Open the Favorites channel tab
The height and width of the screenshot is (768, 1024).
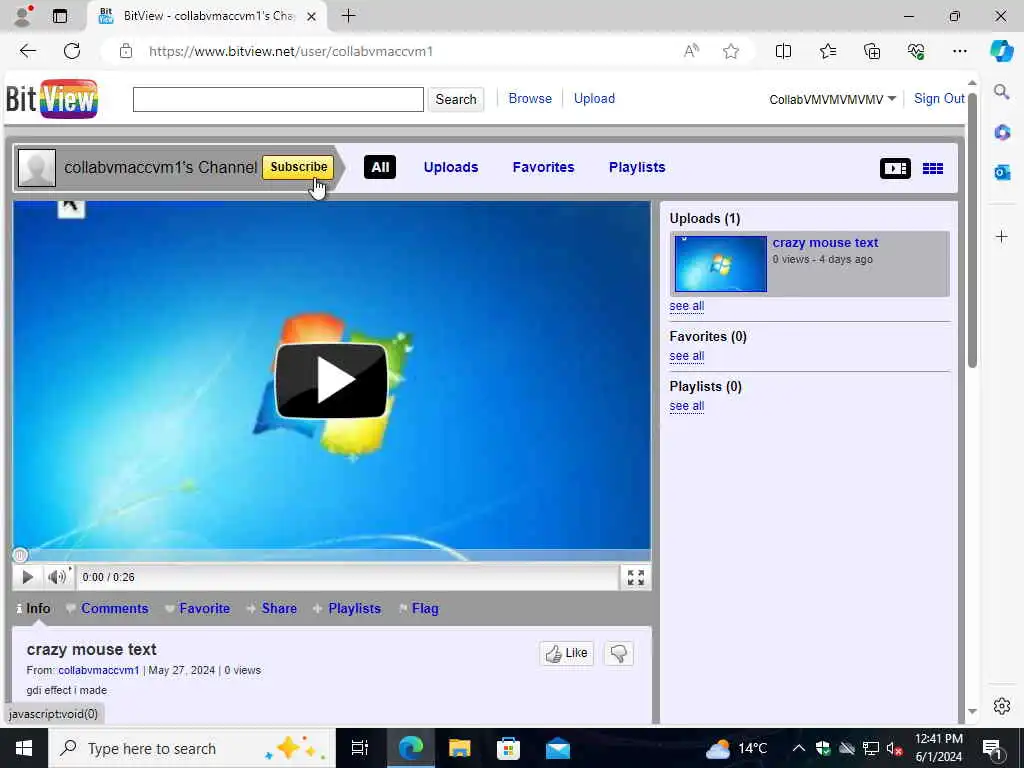pyautogui.click(x=543, y=167)
